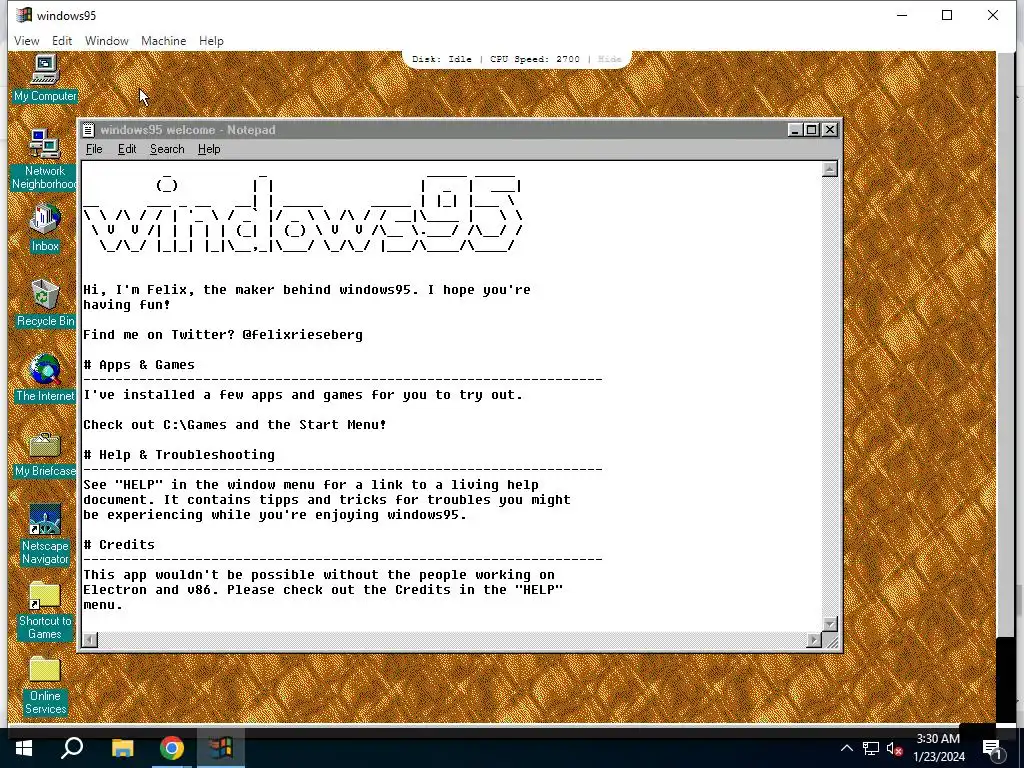
Task: Click the 'Check out C:\Games' line
Action: point(234,424)
